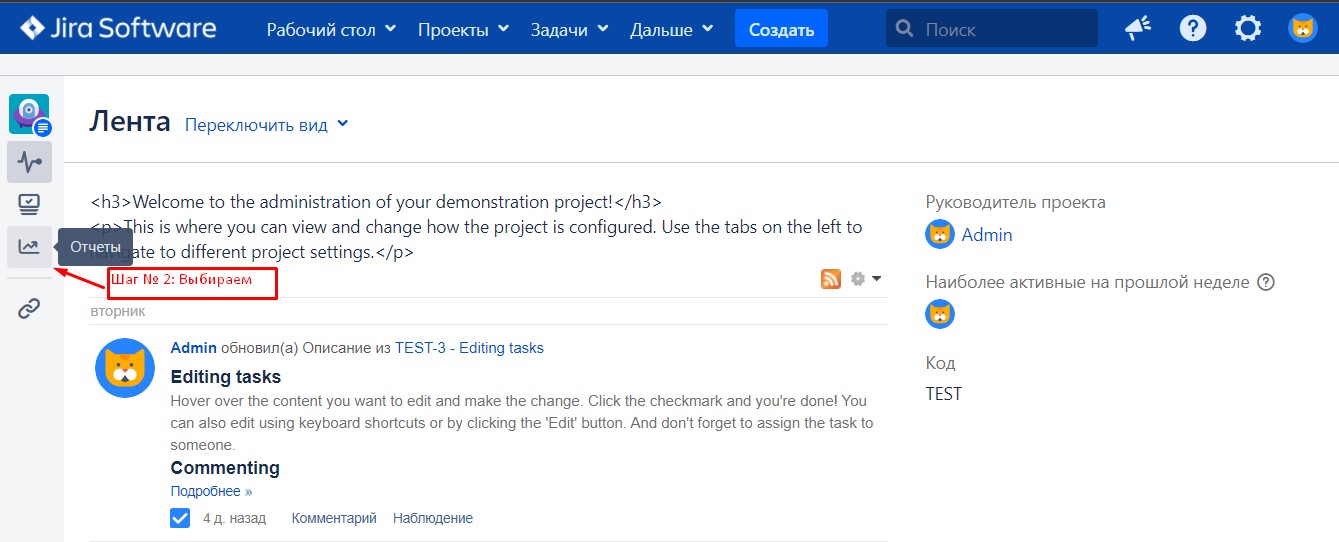
Task: Click the вторник day label
Action: (x=117, y=311)
